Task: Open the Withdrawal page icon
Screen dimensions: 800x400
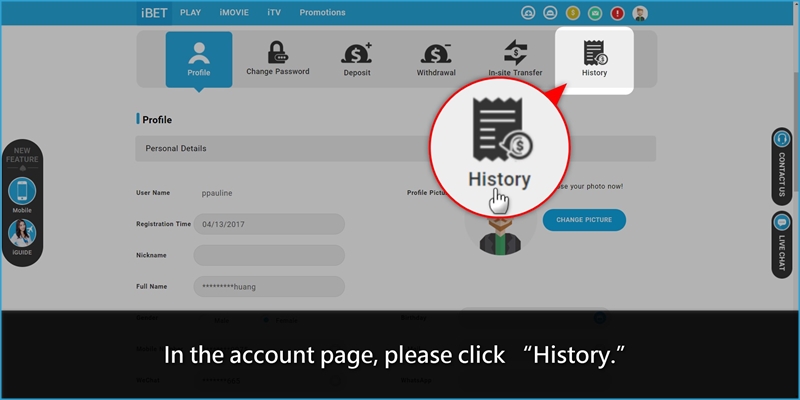Action: pos(436,59)
